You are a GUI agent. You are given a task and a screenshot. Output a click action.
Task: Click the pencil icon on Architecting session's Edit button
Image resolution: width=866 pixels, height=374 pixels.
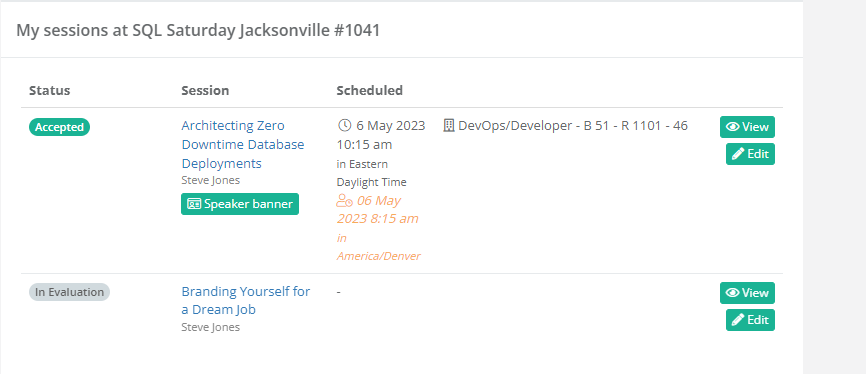point(738,154)
